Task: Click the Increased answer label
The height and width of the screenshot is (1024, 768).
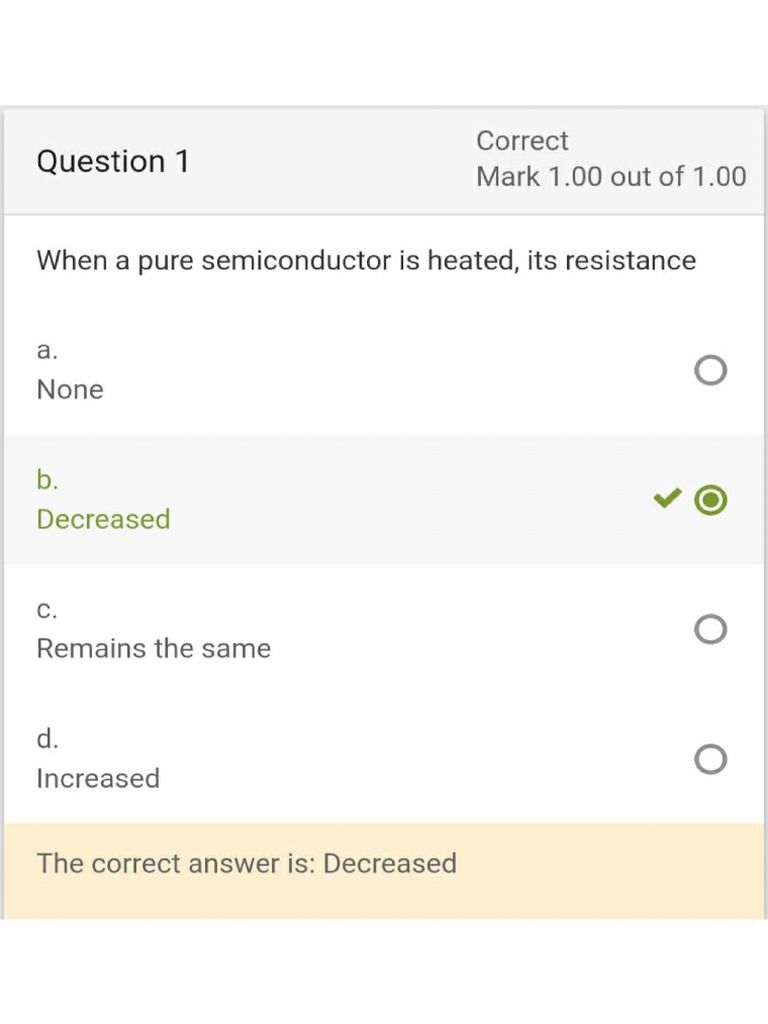Action: coord(98,778)
